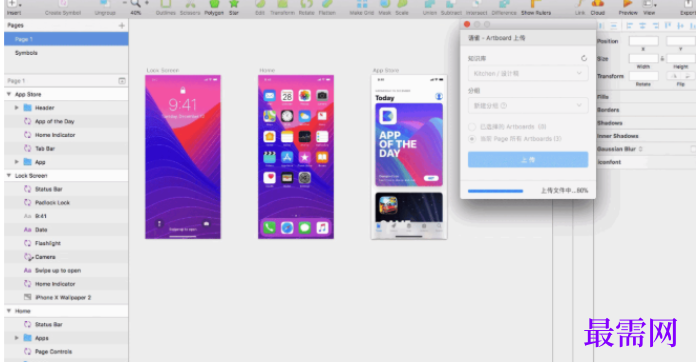
Task: Click the upload progress bar
Action: coord(495,191)
